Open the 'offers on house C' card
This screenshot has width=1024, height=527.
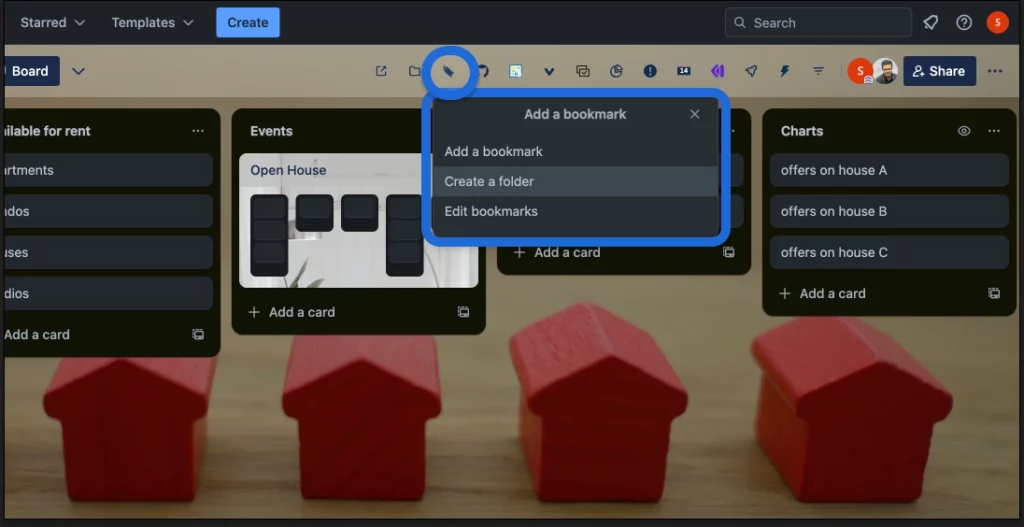889,253
